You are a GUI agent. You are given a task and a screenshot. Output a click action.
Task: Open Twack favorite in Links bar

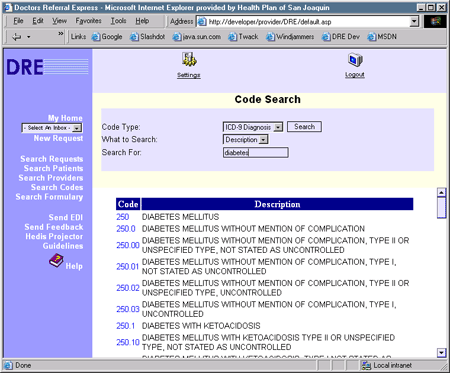point(243,37)
